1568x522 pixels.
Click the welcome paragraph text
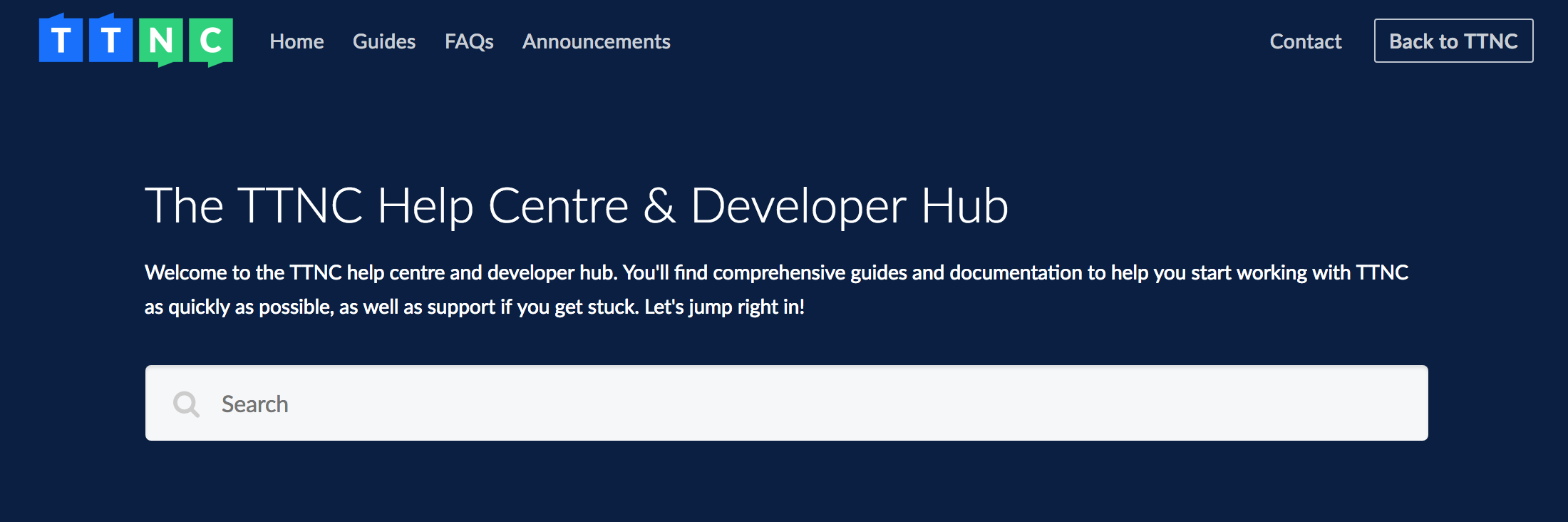click(x=777, y=290)
